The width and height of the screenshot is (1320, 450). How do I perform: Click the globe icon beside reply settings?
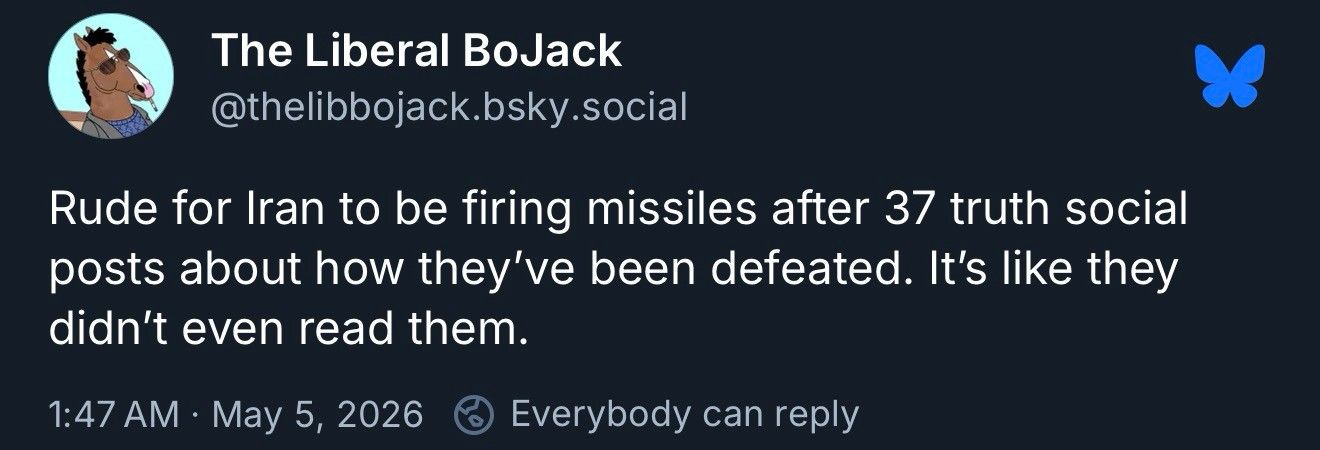475,414
